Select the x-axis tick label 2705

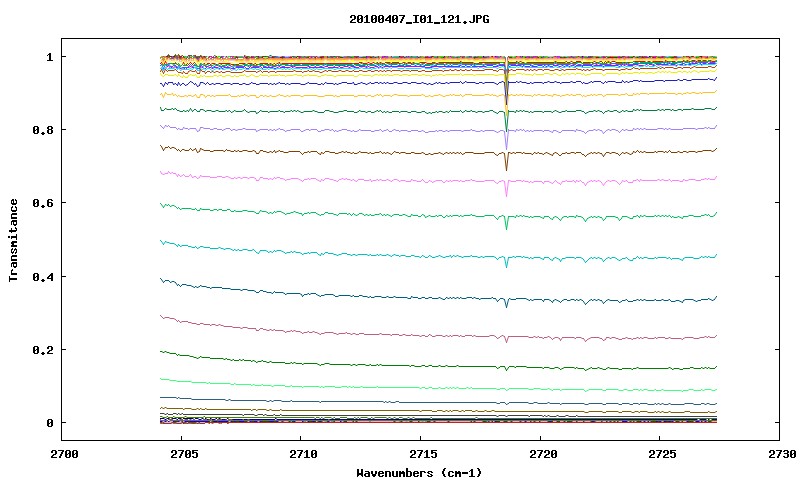click(184, 454)
